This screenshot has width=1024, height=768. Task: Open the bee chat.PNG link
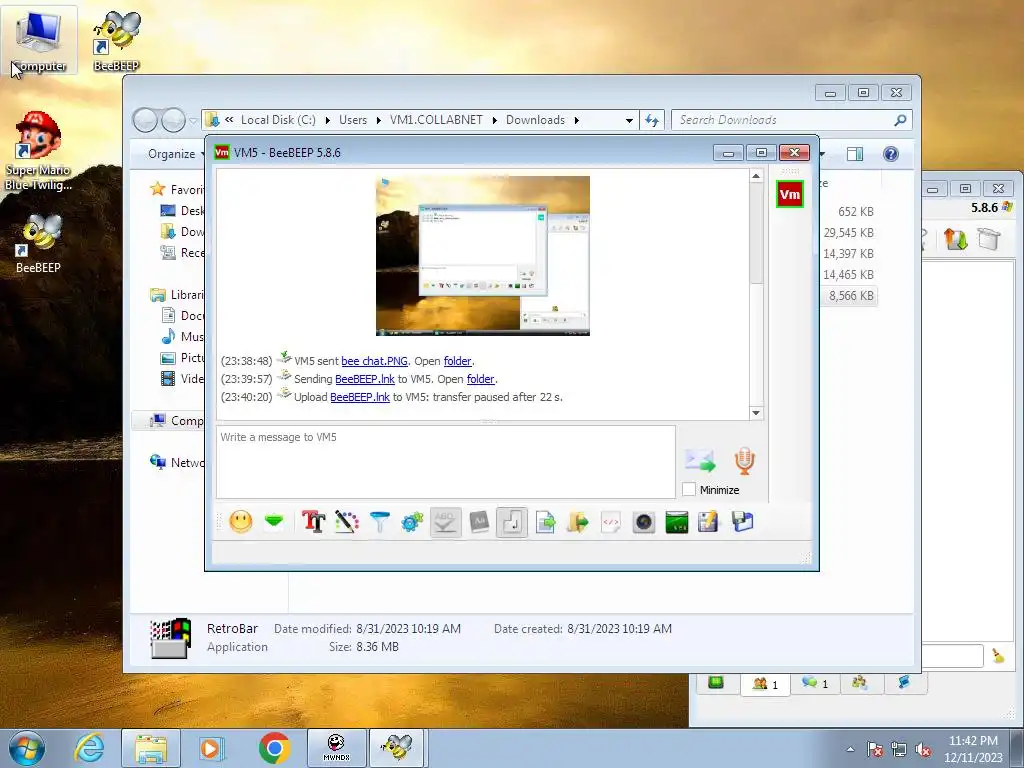(374, 361)
